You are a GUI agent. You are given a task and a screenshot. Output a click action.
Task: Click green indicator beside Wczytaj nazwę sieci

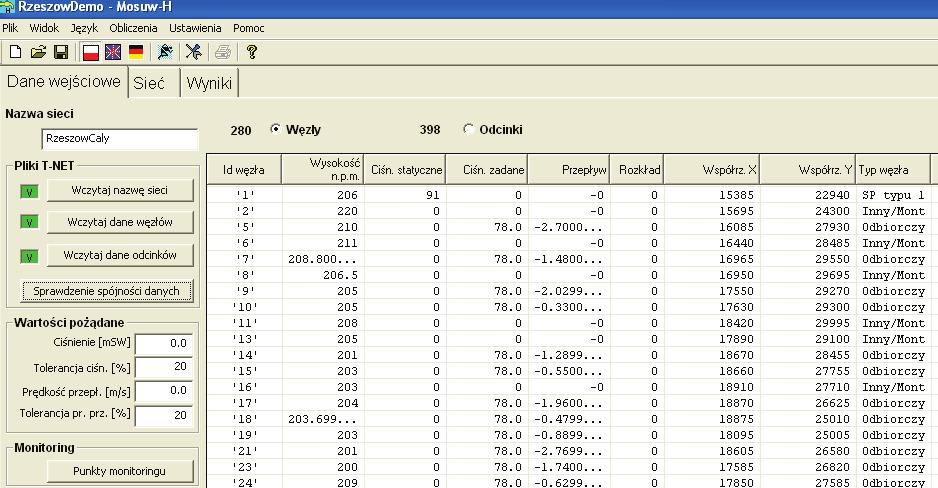(29, 191)
